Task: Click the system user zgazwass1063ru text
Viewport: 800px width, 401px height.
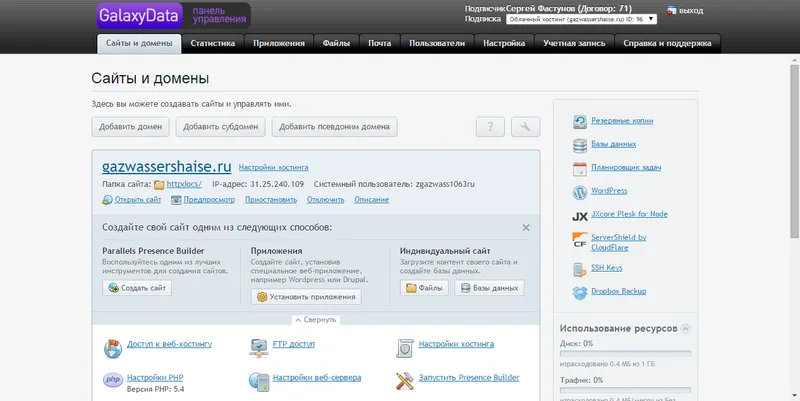Action: [x=445, y=184]
